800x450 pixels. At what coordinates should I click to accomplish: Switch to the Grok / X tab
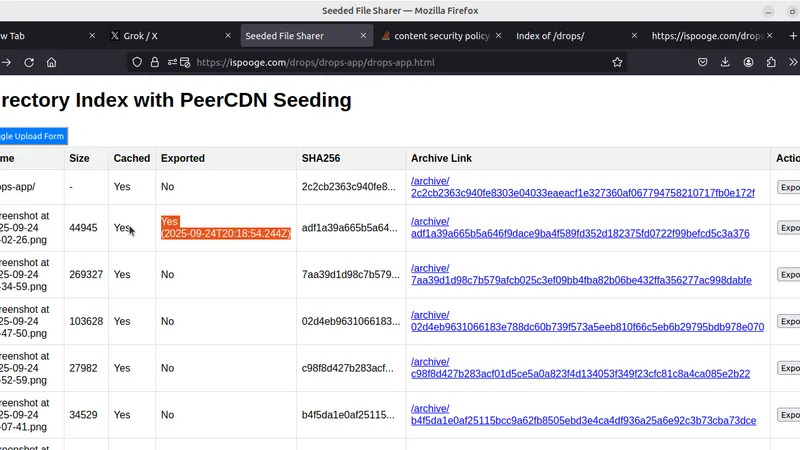pyautogui.click(x=140, y=36)
